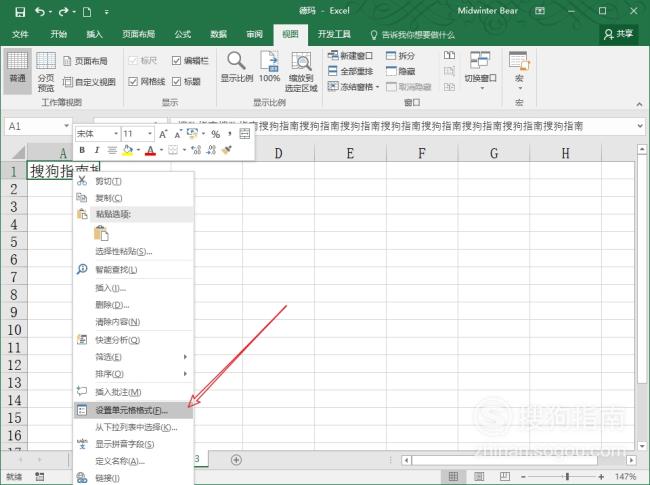
Task: Switch to the 开始 Home tab
Action: click(x=58, y=34)
